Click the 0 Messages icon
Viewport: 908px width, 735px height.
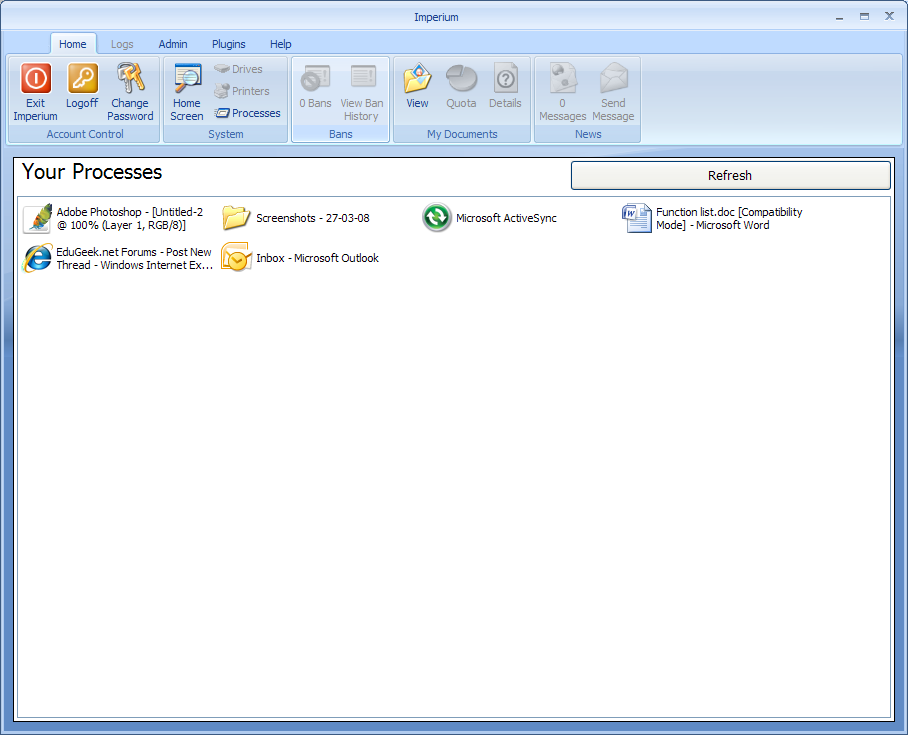[563, 78]
